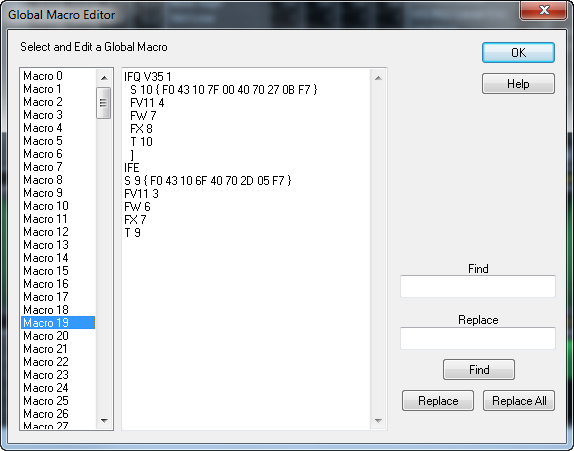The image size is (574, 451).
Task: Click the OK button
Action: (x=518, y=53)
